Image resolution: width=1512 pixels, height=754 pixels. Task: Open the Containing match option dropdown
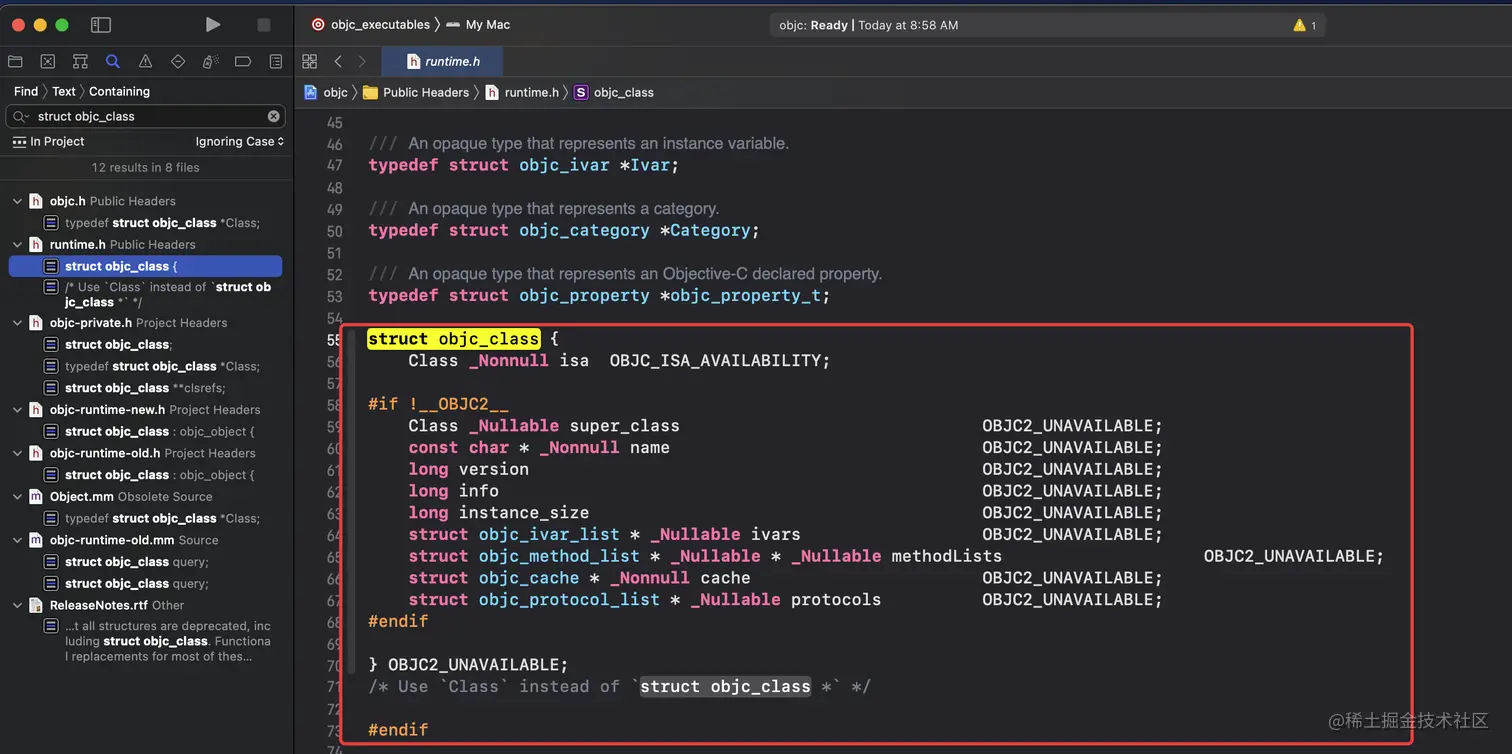(119, 91)
